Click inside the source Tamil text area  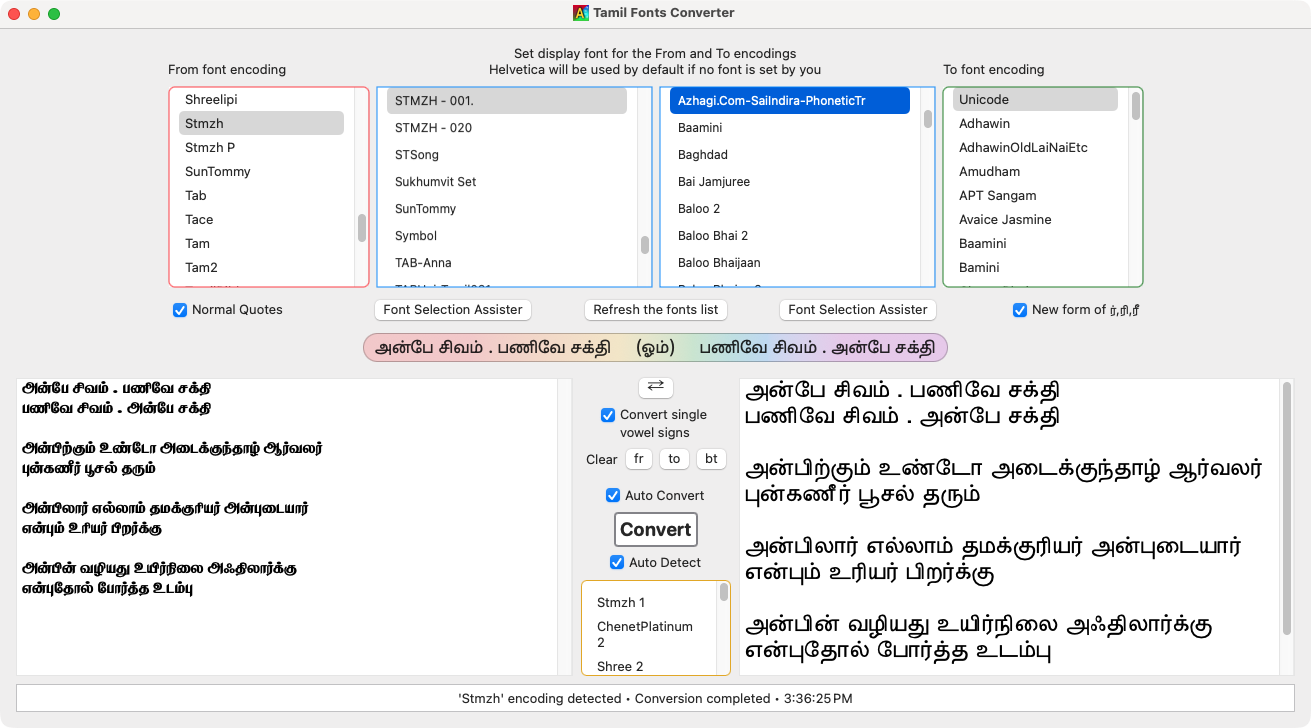coord(287,527)
